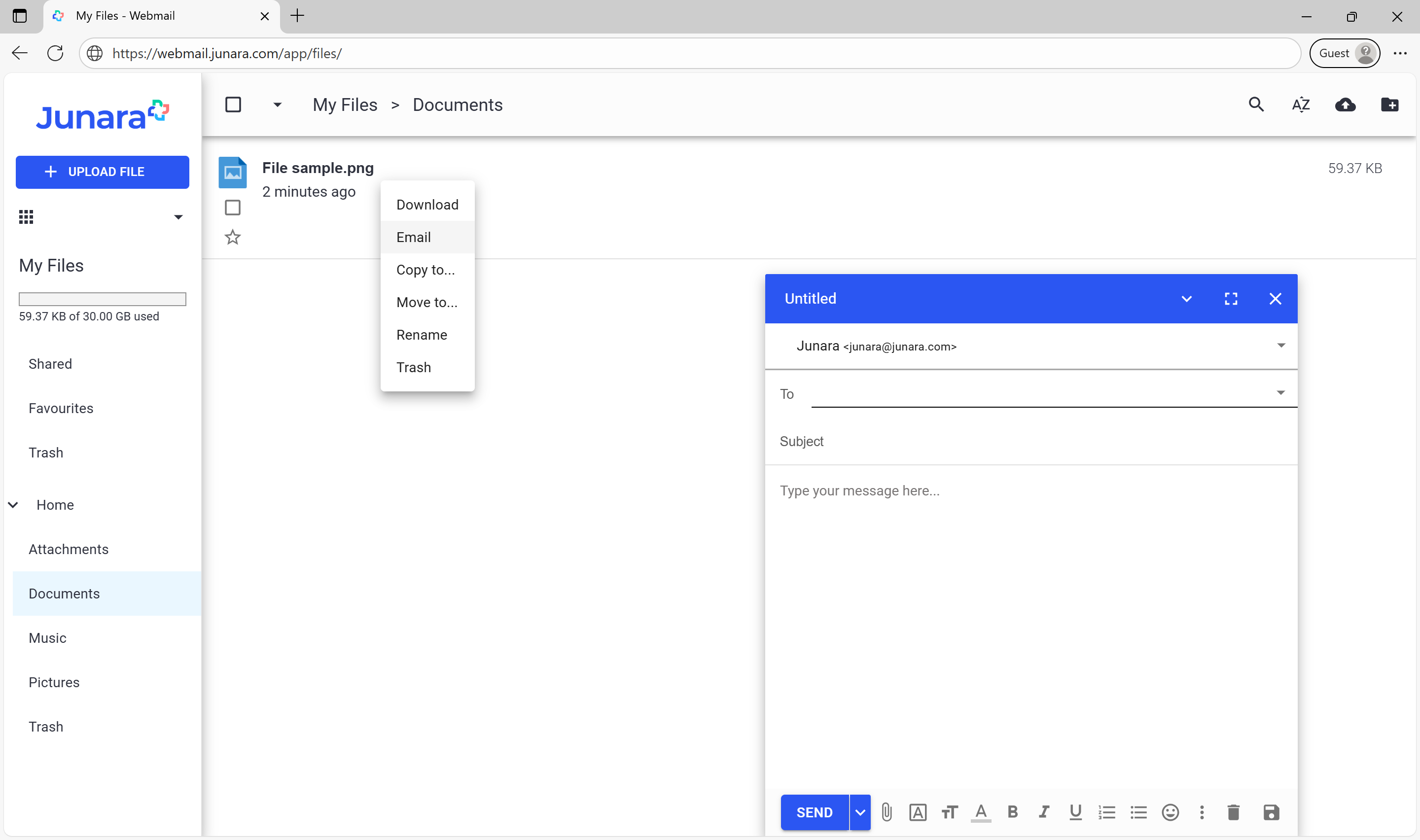Choose Trash from the context menu
Screen dimensions: 1420x840
tap(427, 367)
